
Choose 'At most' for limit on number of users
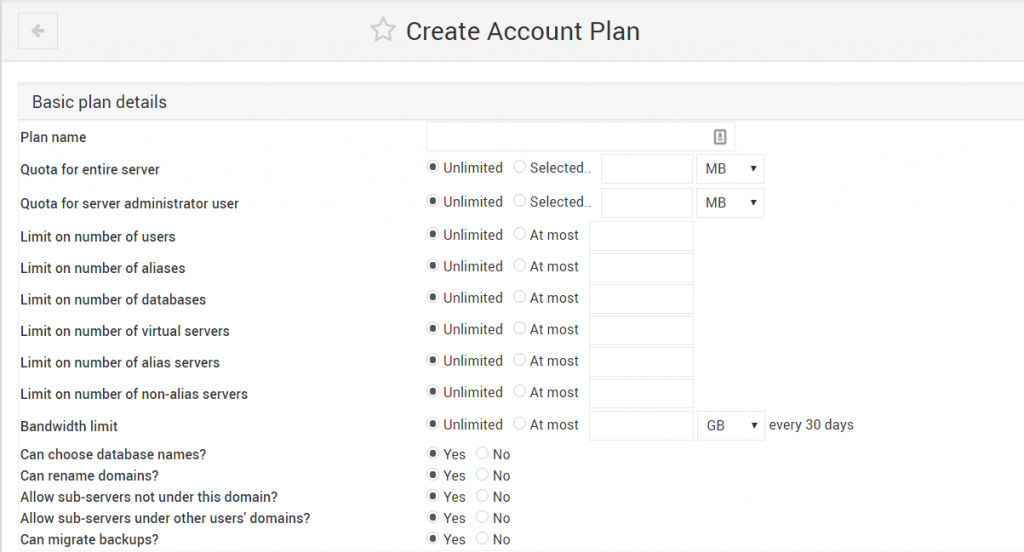tap(519, 233)
